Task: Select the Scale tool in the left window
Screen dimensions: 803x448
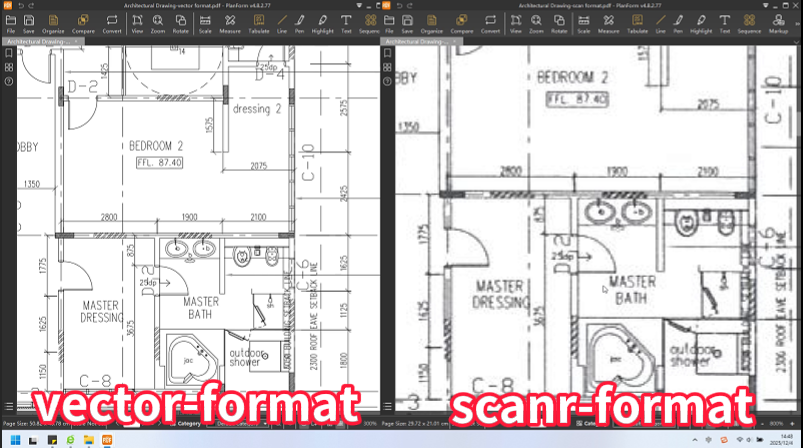Action: point(205,24)
